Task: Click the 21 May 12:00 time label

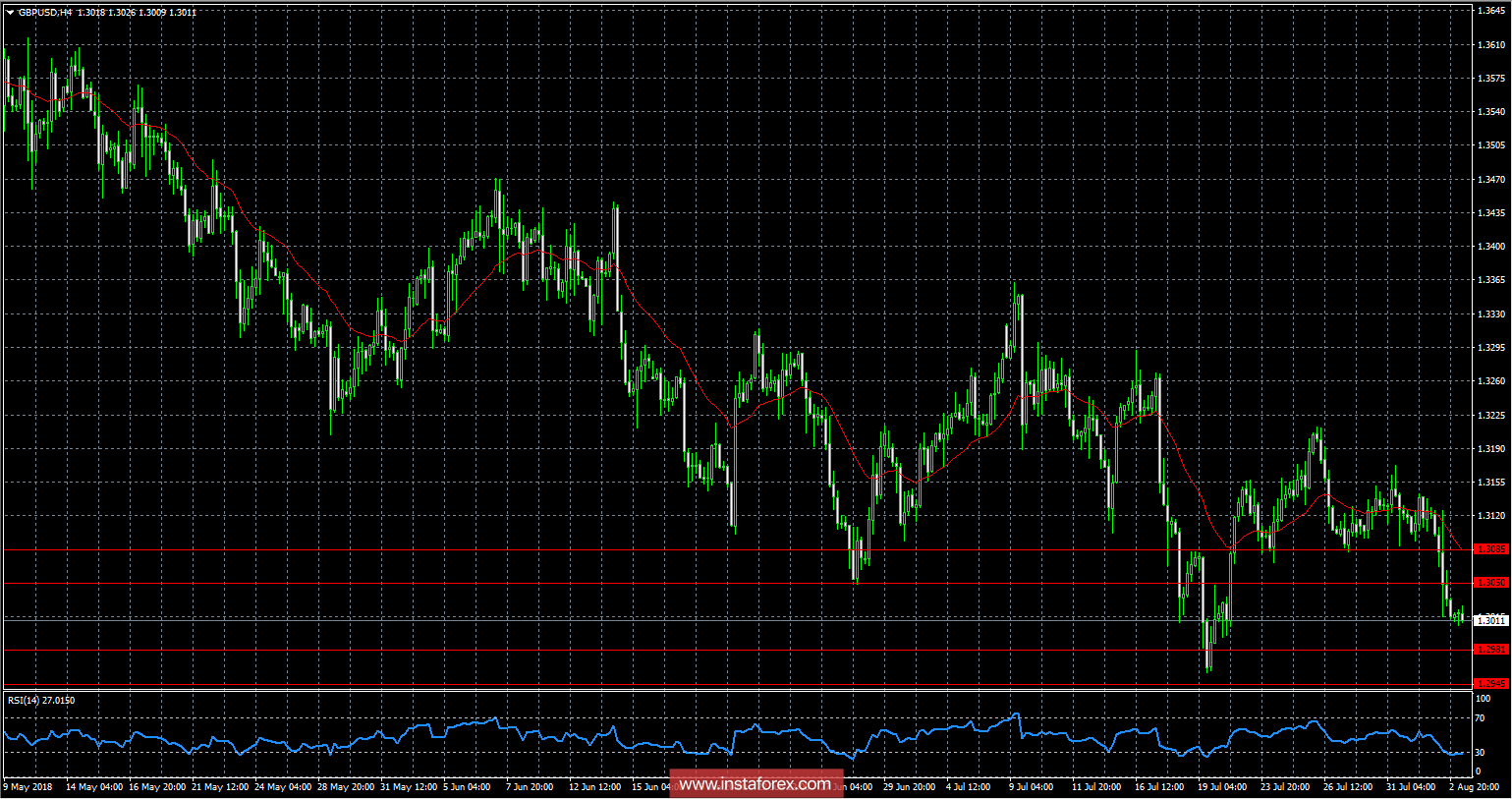Action: (220, 787)
